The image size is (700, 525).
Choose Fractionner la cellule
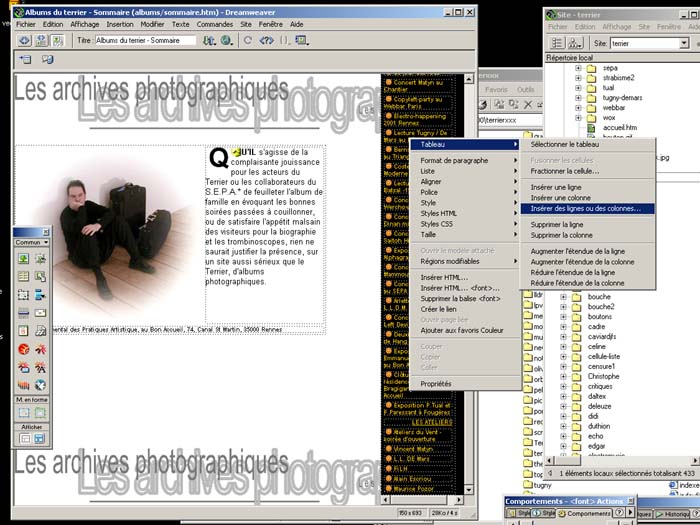tap(588, 171)
